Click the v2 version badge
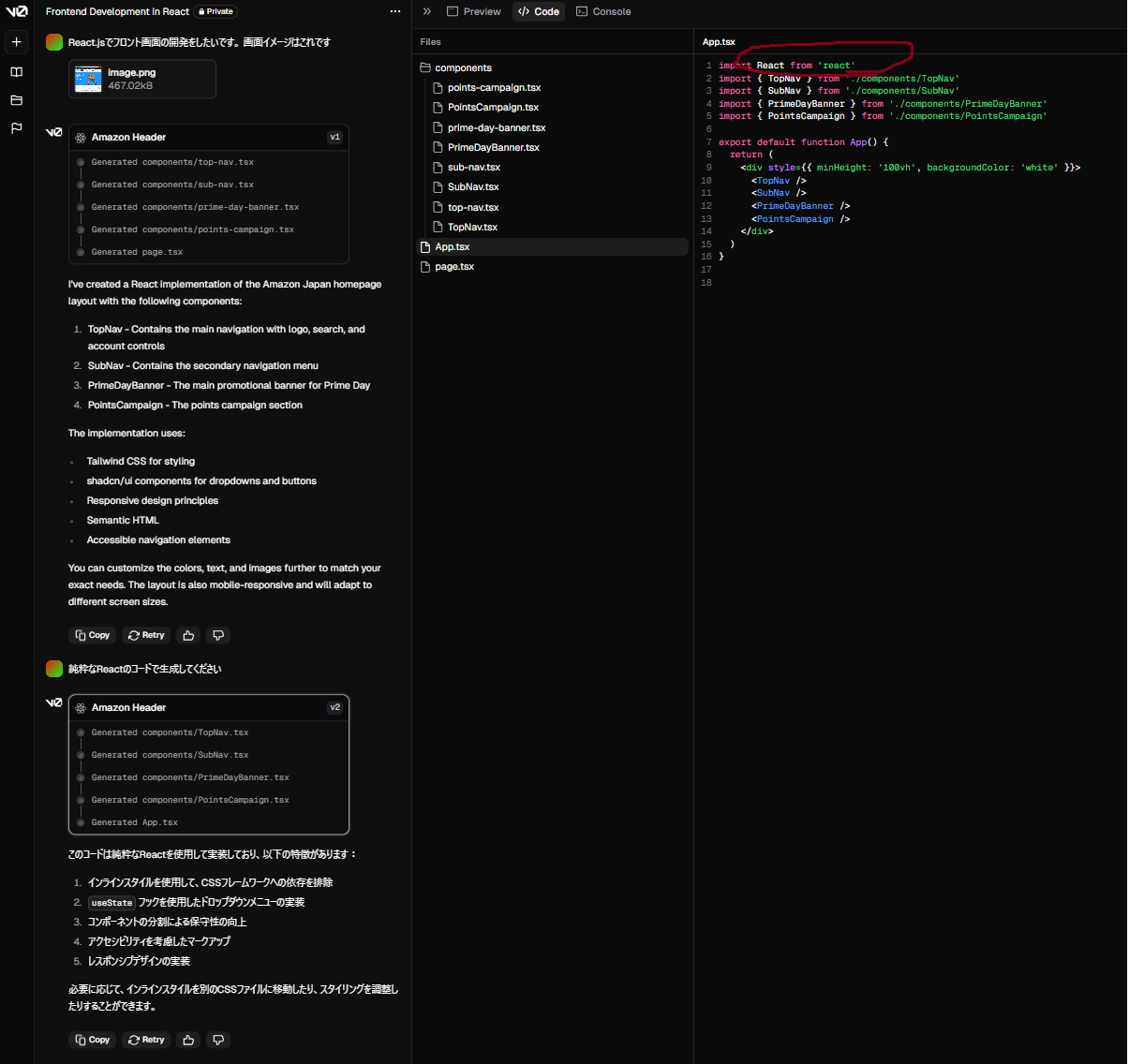Screen dimensions: 1129x1064 335,707
